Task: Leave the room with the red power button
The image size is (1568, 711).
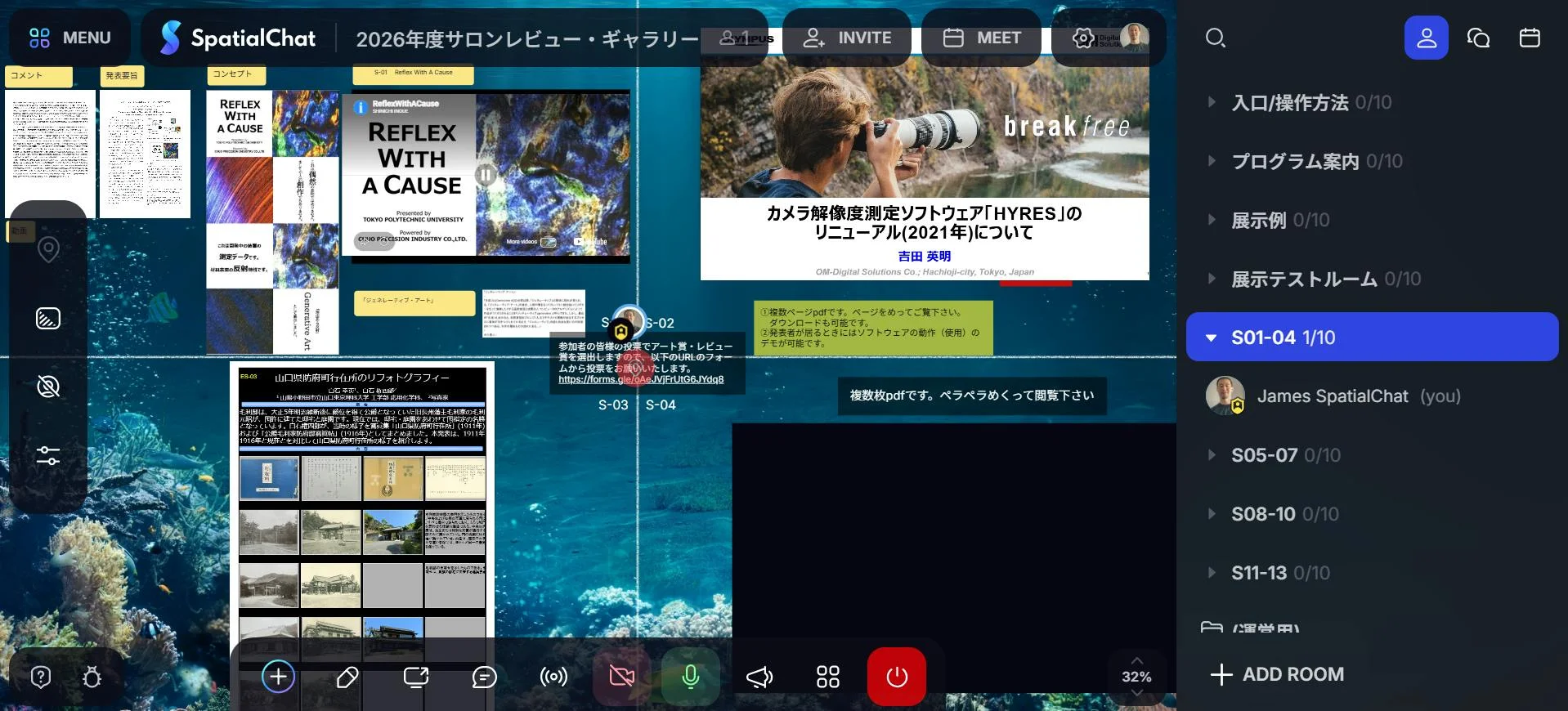Action: click(x=897, y=676)
